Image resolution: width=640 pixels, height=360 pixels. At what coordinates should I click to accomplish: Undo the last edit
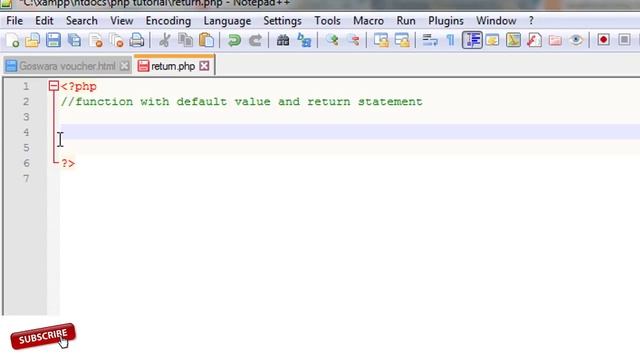[234, 40]
